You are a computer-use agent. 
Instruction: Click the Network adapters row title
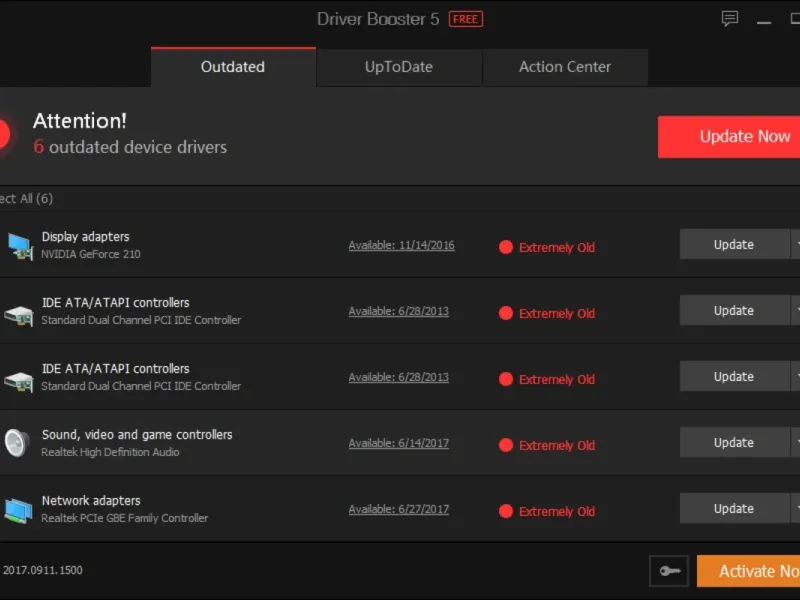(91, 501)
